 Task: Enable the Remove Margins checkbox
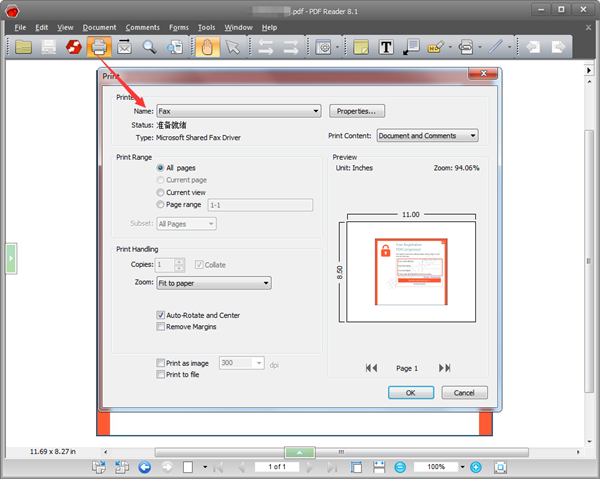(161, 327)
